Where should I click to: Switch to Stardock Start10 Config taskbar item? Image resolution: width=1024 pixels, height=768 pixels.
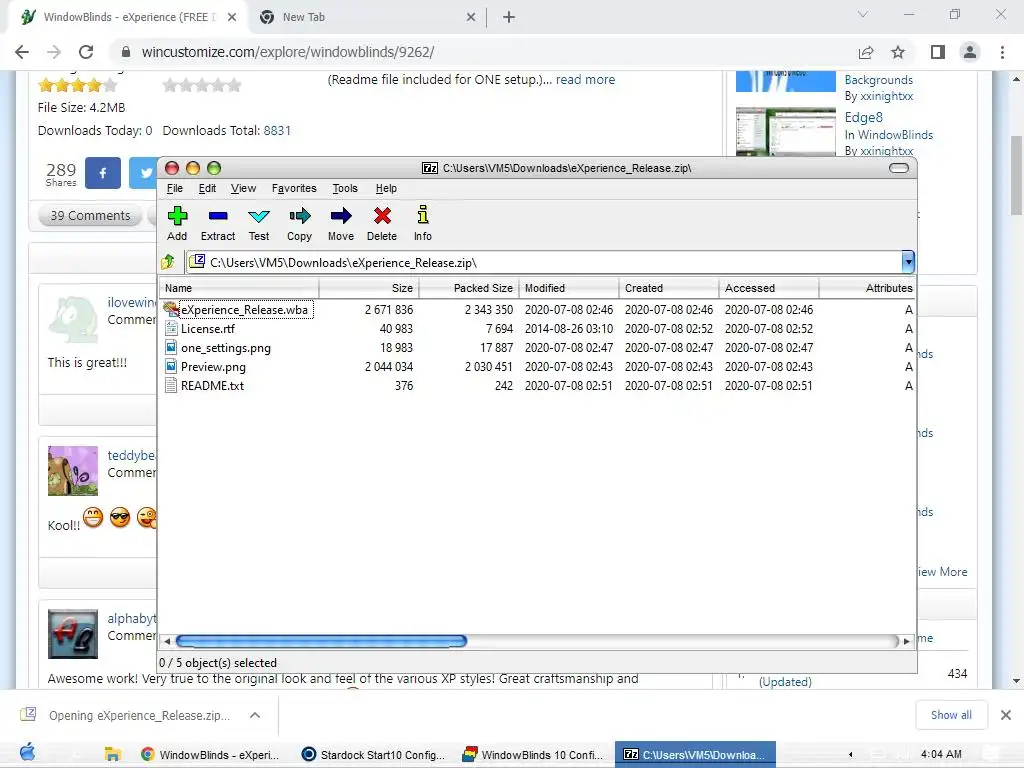click(374, 754)
